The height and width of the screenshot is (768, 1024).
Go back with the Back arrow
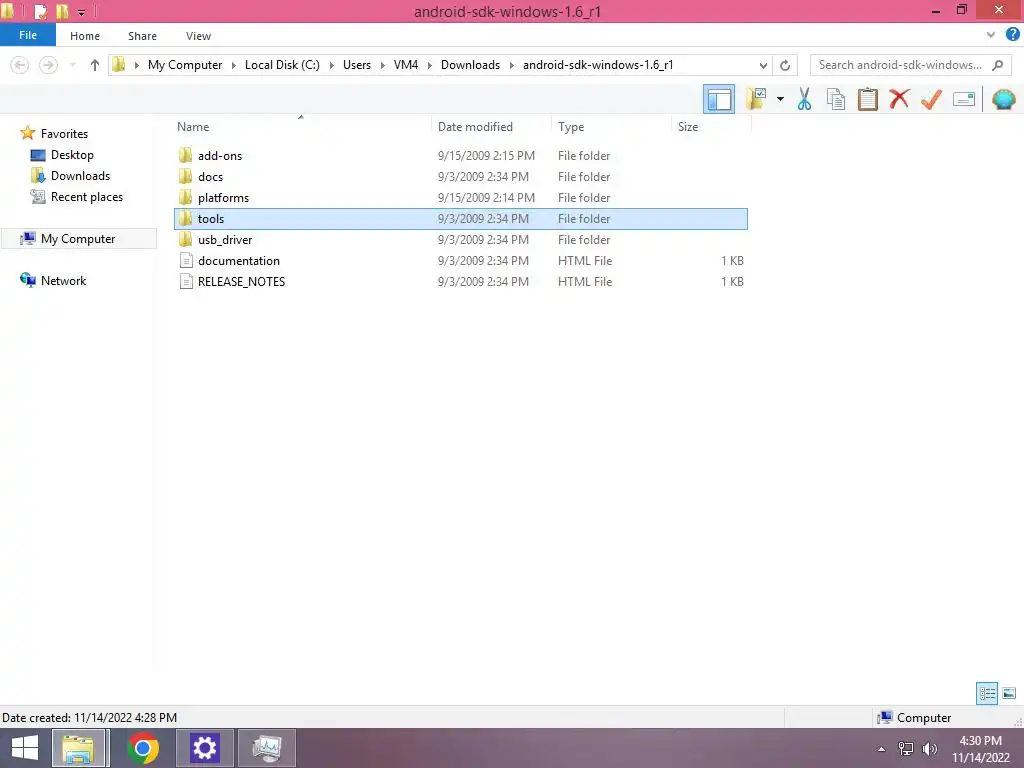tap(20, 65)
